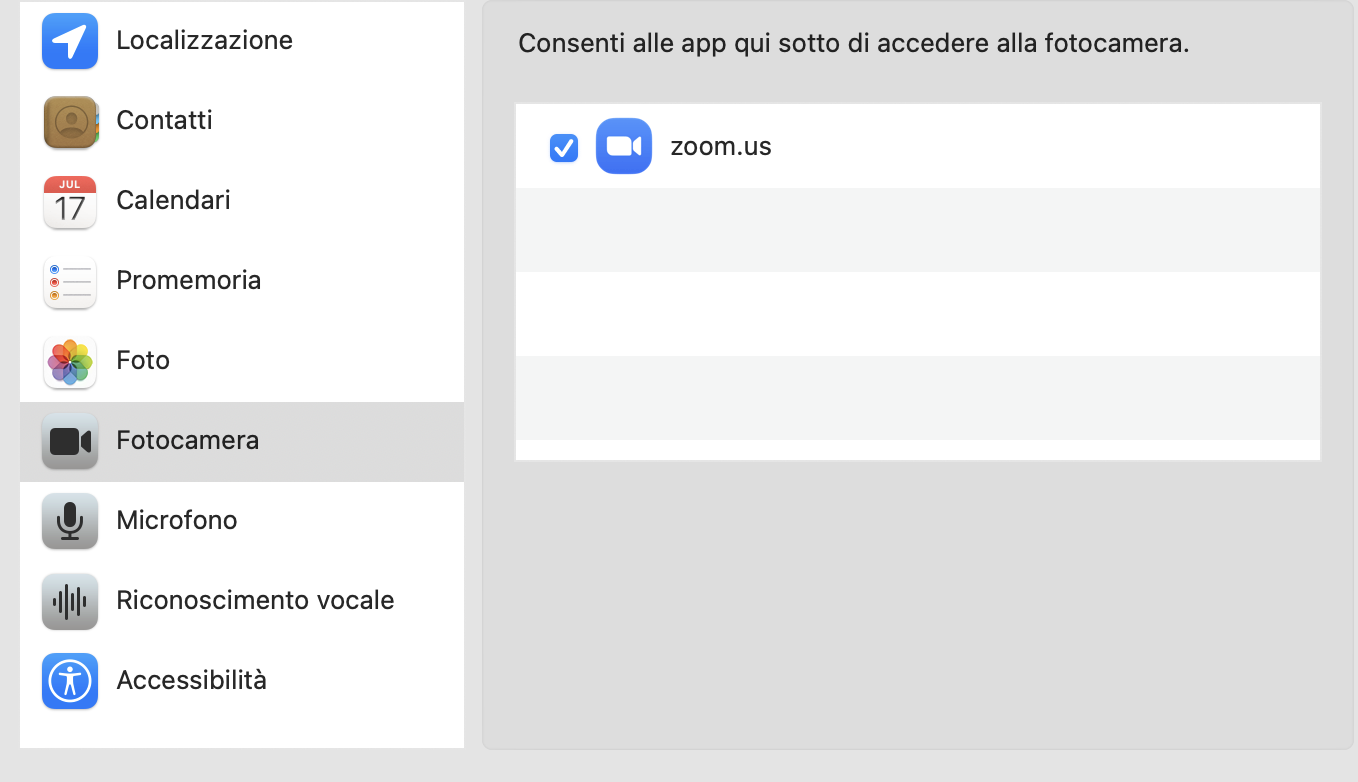Image resolution: width=1358 pixels, height=782 pixels.
Task: Click the Contatti address book icon
Action: click(70, 122)
